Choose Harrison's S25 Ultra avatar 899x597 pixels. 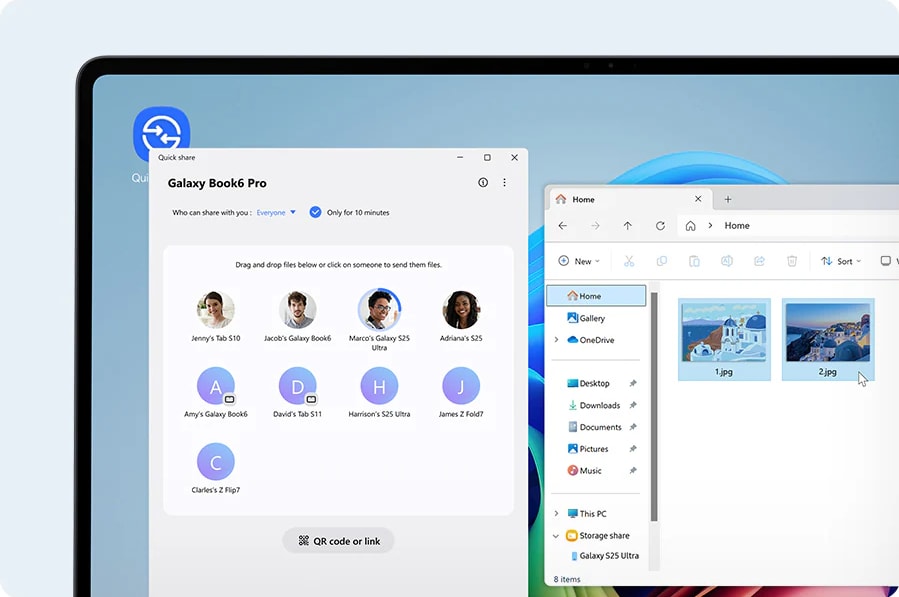pos(379,386)
